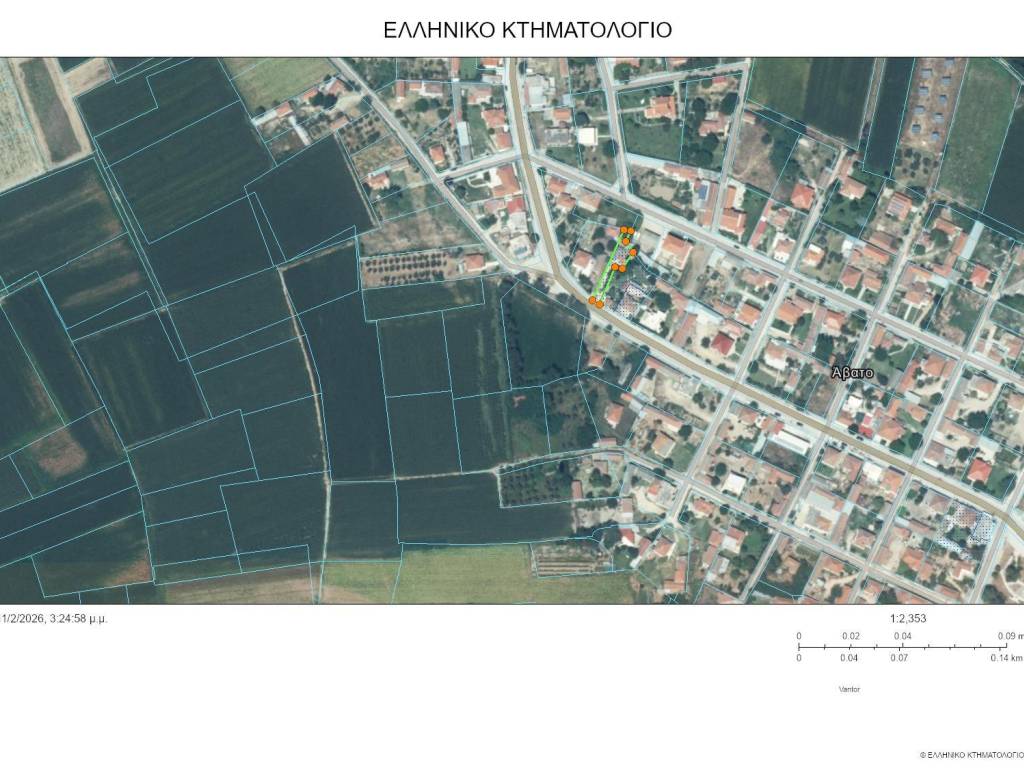This screenshot has width=1024, height=768.
Task: Click the 1:2,353 map scale ratio
Action: click(907, 618)
